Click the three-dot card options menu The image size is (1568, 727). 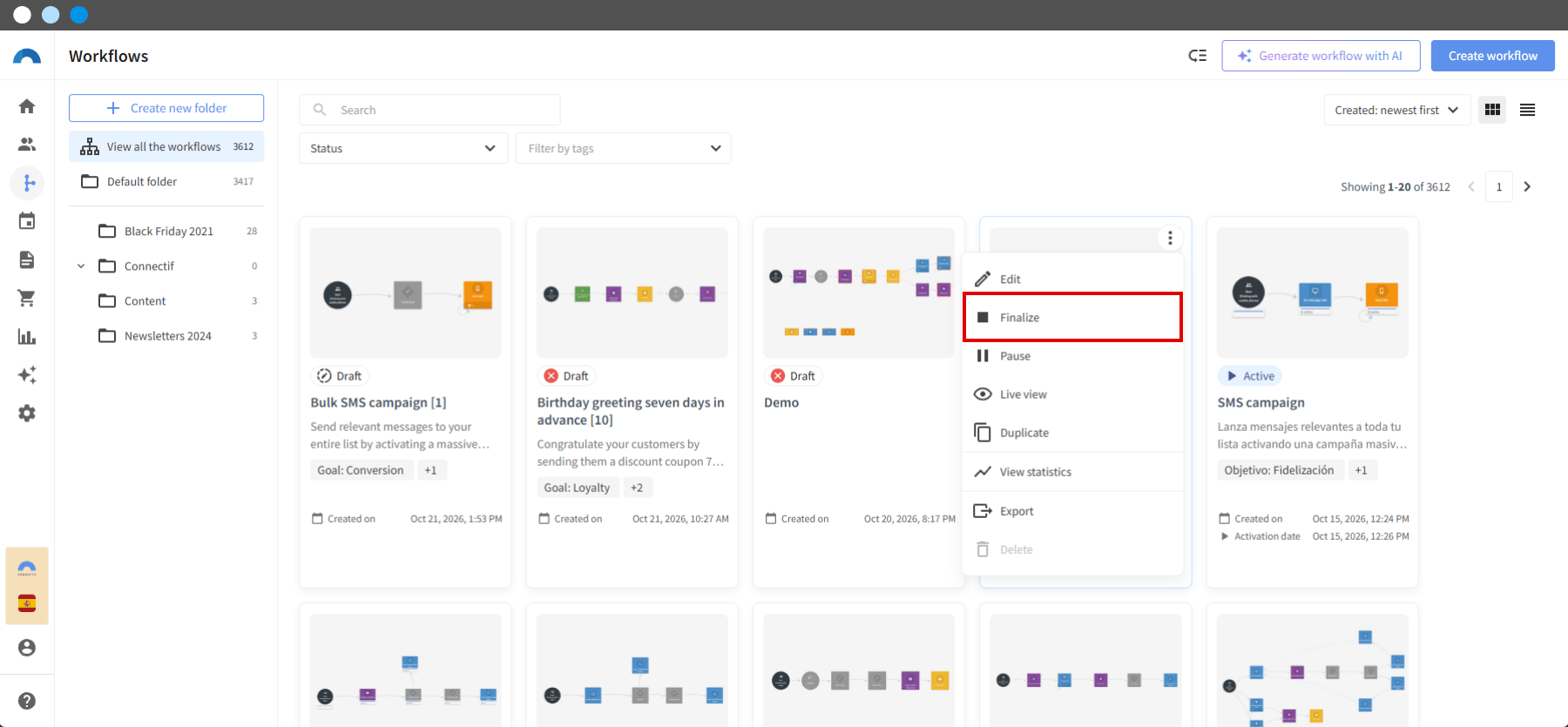pyautogui.click(x=1170, y=238)
